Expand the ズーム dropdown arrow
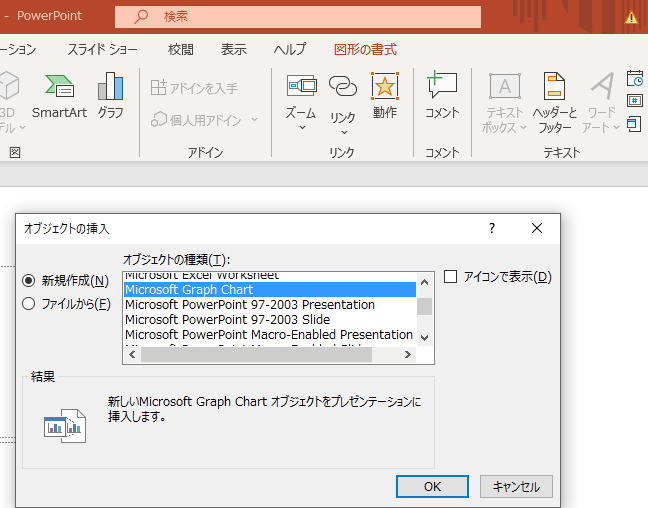This screenshot has width=648, height=508. [x=302, y=128]
